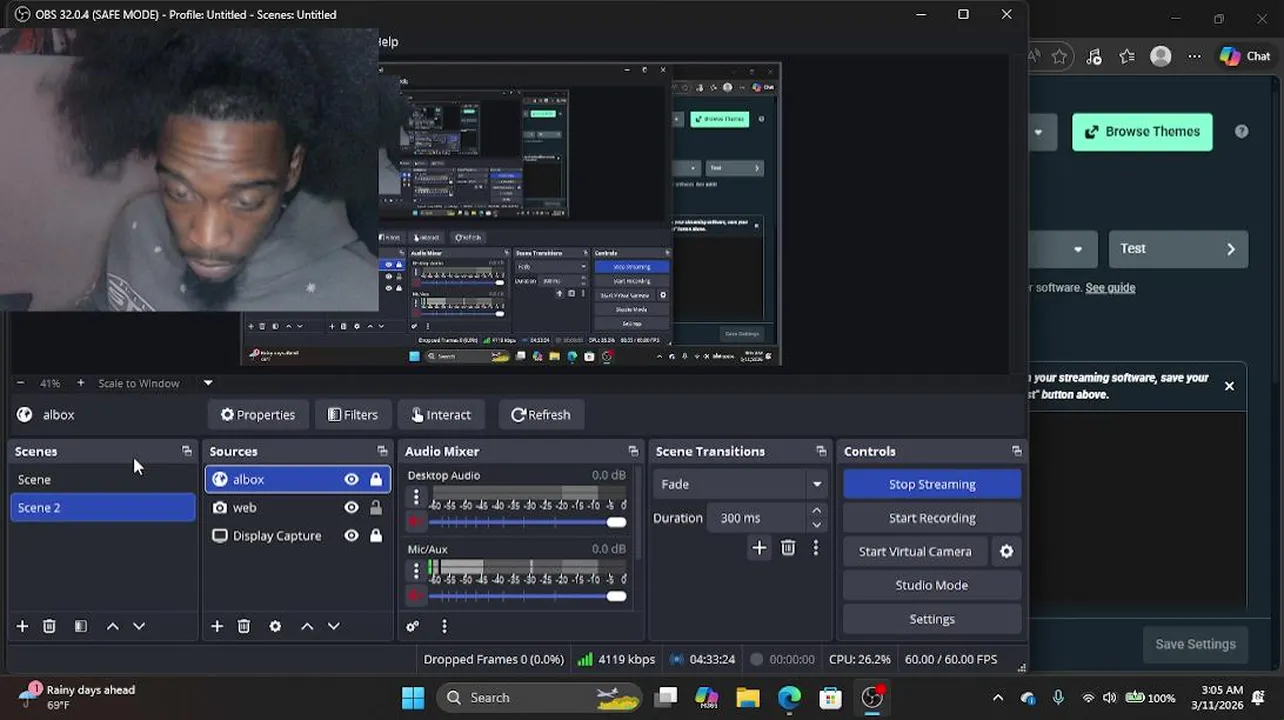Remove selected scene with trash icon
The height and width of the screenshot is (720, 1284).
pos(49,626)
